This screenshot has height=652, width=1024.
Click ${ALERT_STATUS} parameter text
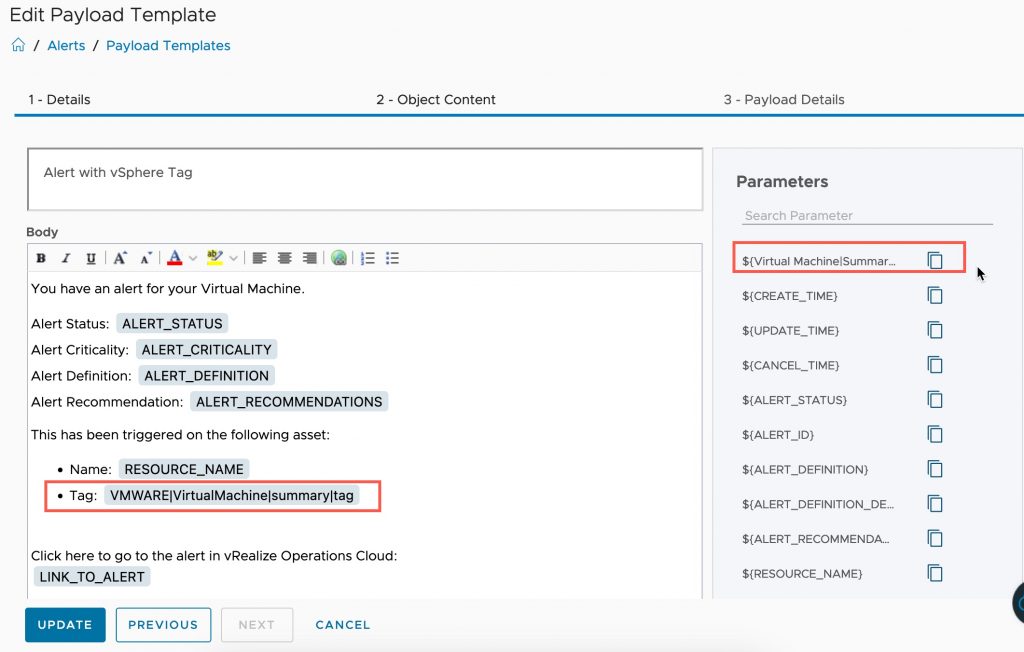pyautogui.click(x=794, y=400)
